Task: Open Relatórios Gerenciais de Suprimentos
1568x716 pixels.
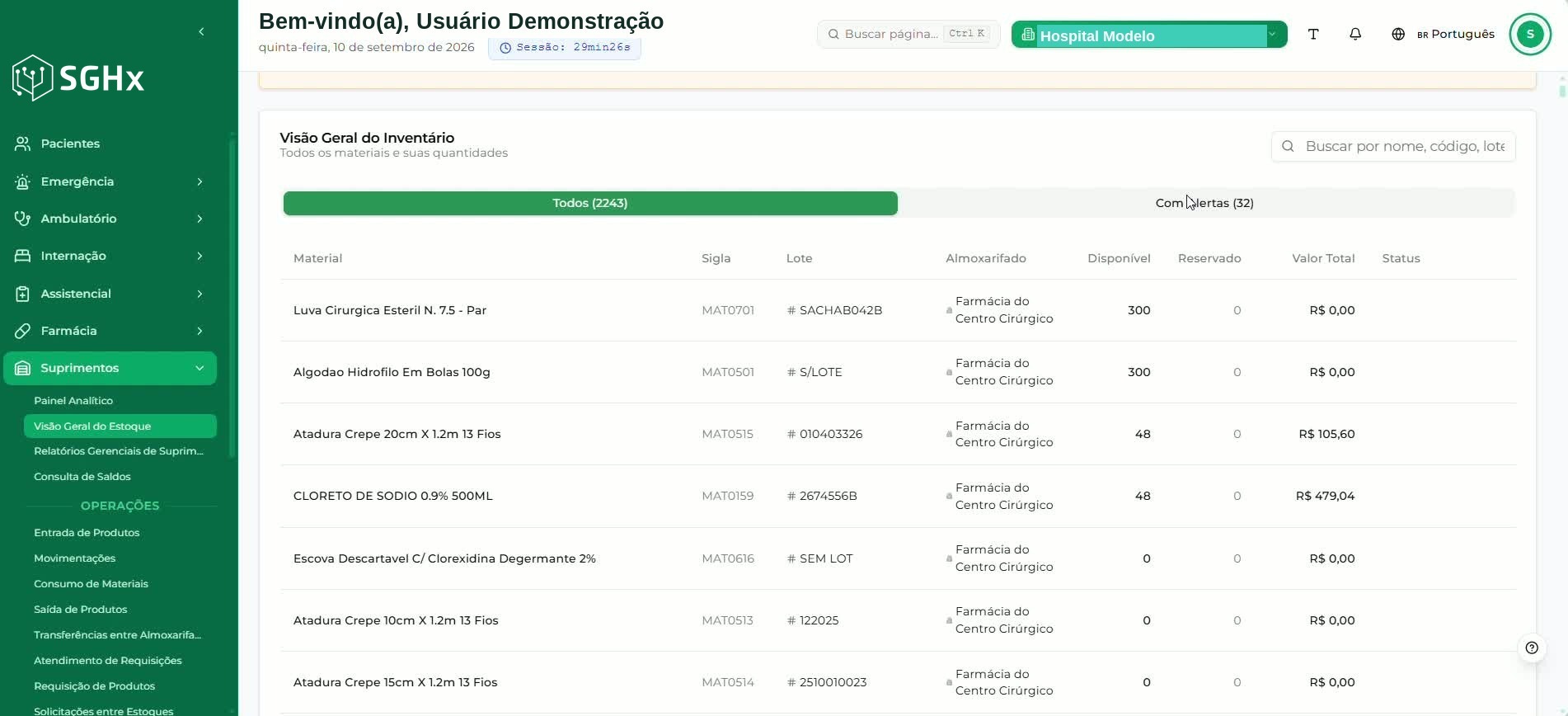Action: (x=119, y=451)
